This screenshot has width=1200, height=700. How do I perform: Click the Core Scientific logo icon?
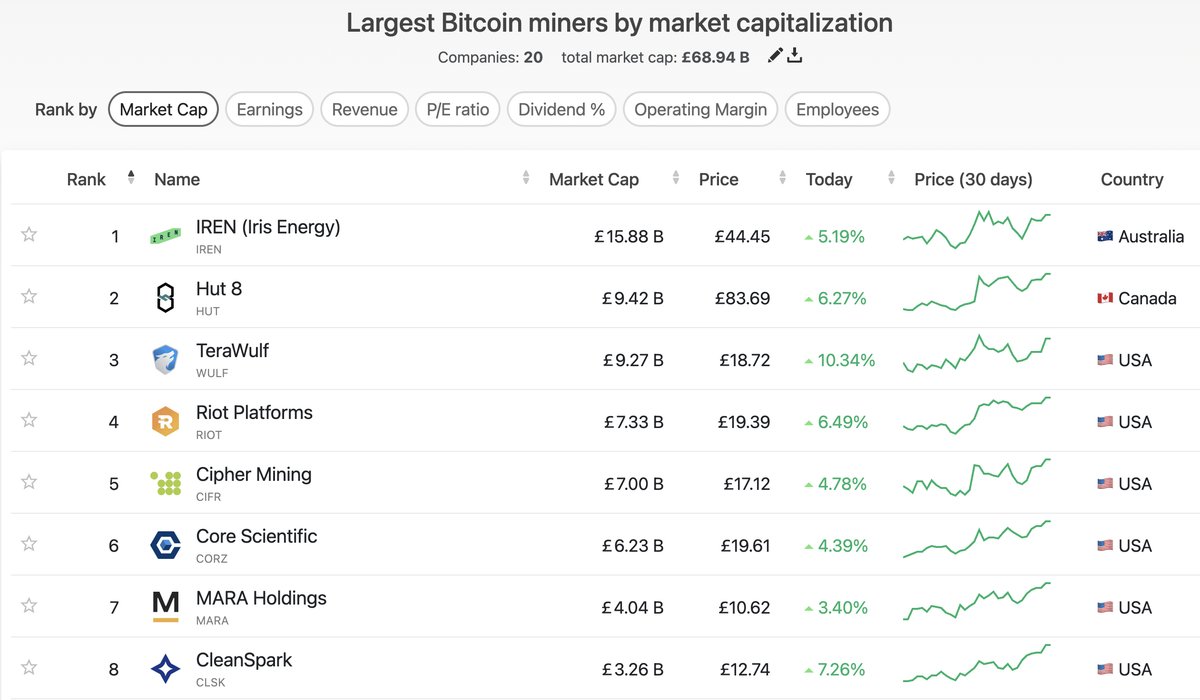click(x=166, y=546)
